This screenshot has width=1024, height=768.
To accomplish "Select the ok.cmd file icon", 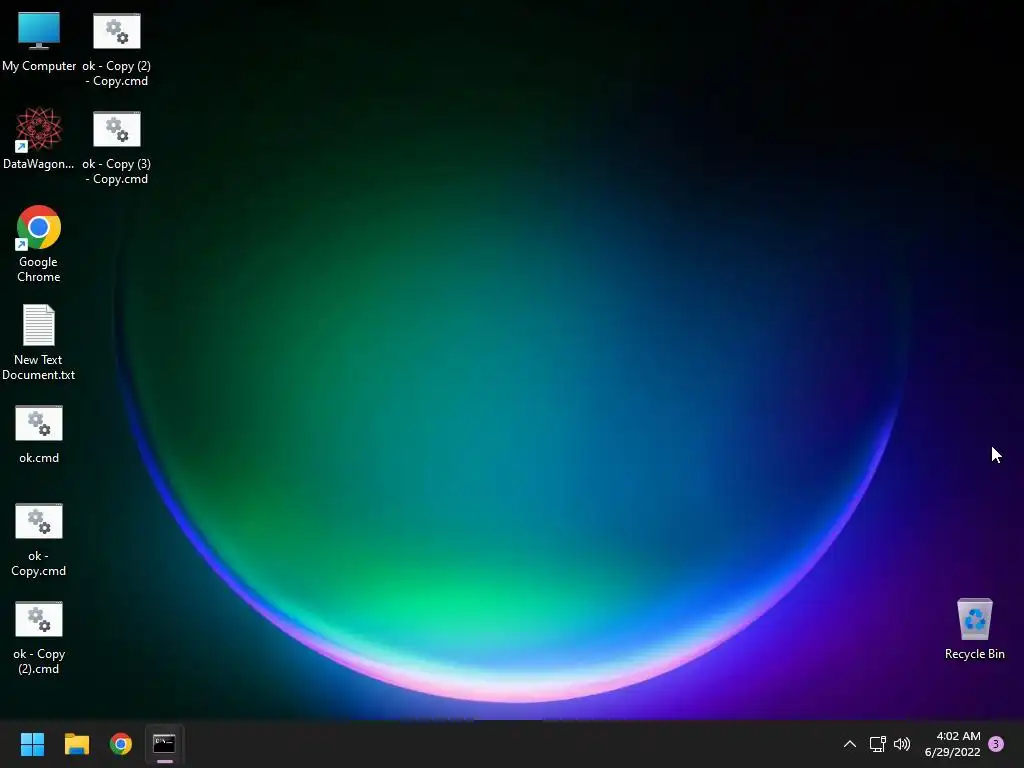I will click(39, 423).
